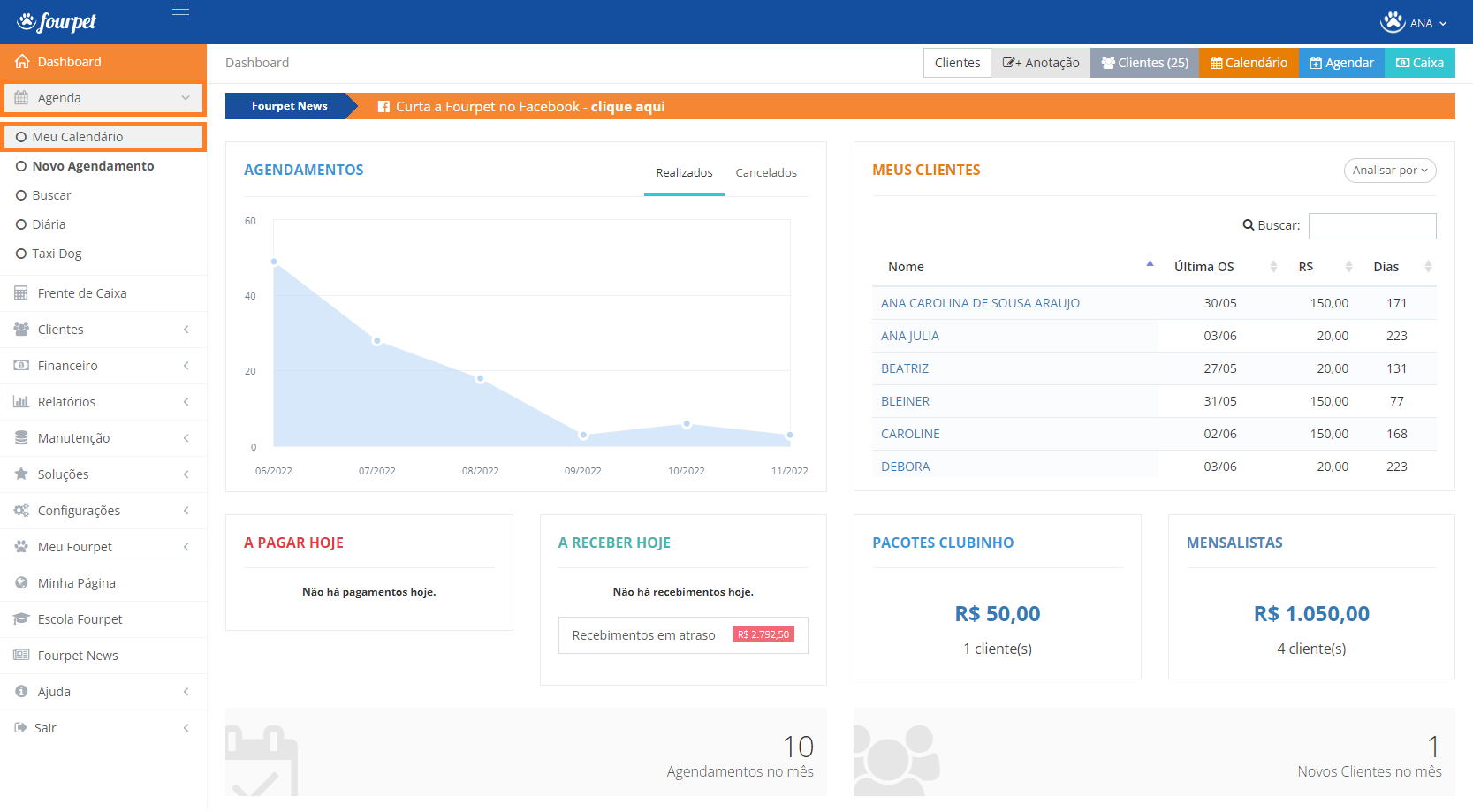Expand the Manutenção chevron
Image resolution: width=1473 pixels, height=812 pixels.
(x=186, y=438)
